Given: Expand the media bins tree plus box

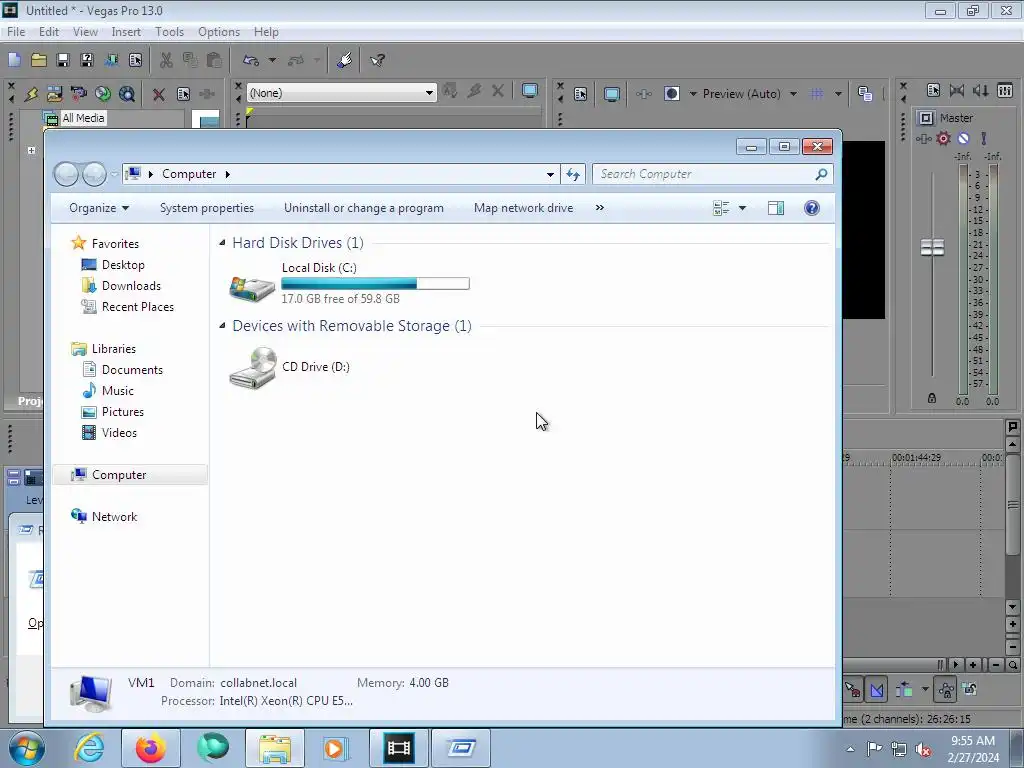Looking at the screenshot, I should pos(31,150).
